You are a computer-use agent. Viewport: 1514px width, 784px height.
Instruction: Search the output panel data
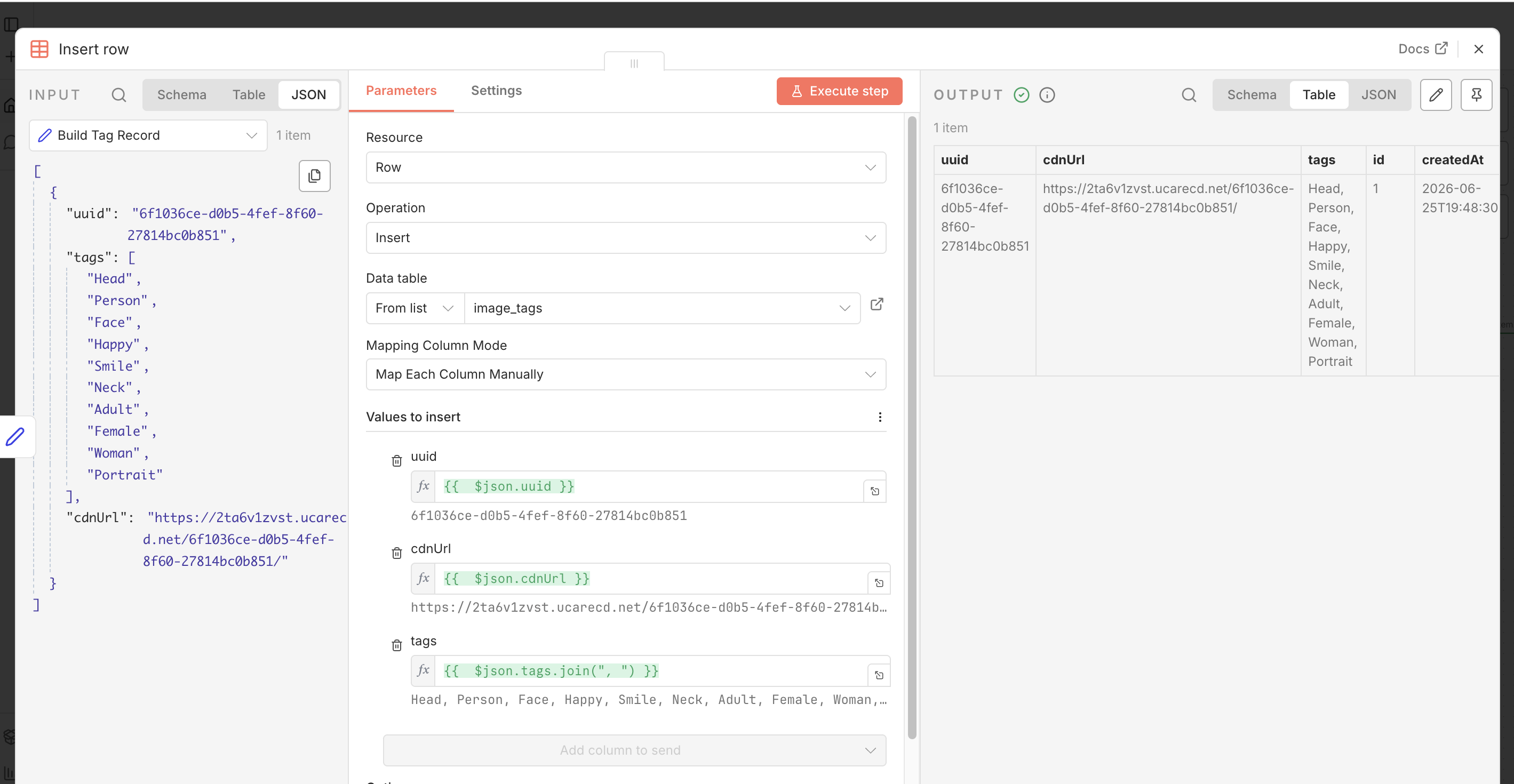click(x=1189, y=94)
